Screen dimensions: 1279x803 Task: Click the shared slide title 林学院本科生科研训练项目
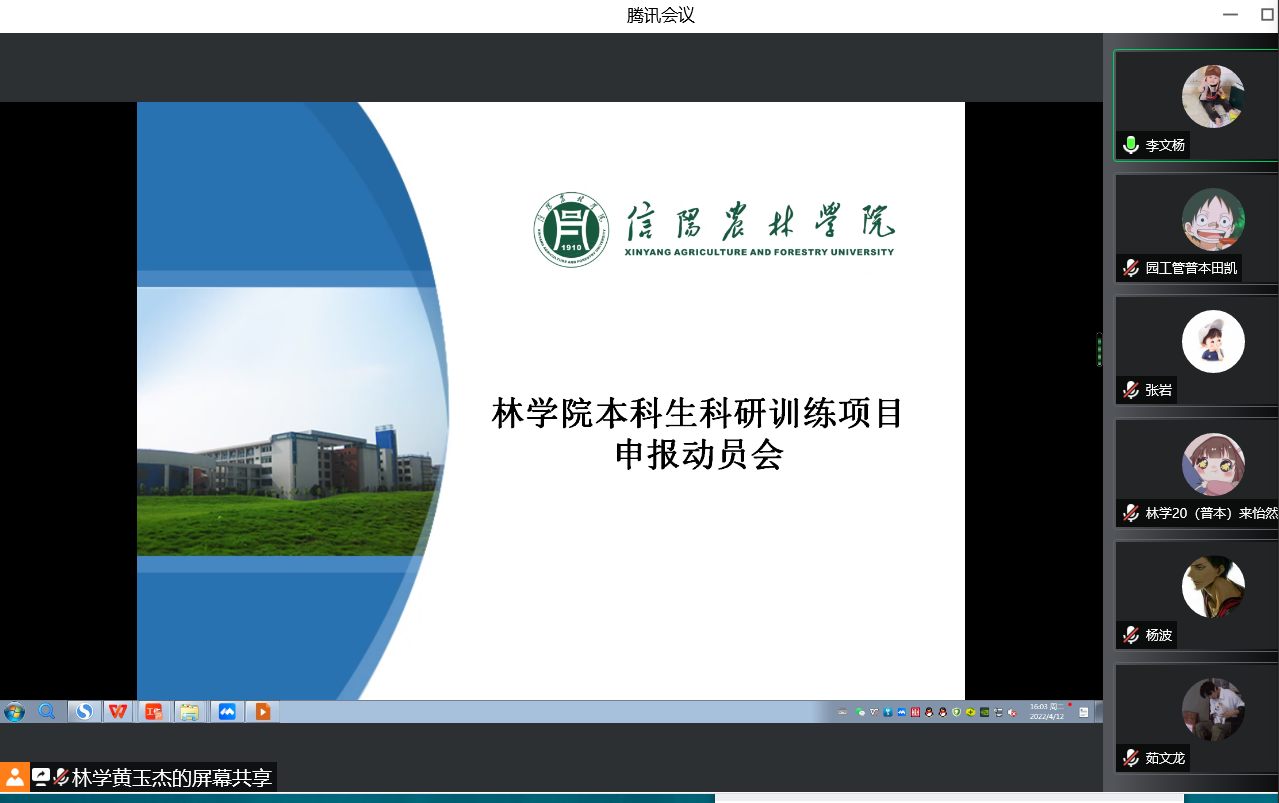click(698, 413)
